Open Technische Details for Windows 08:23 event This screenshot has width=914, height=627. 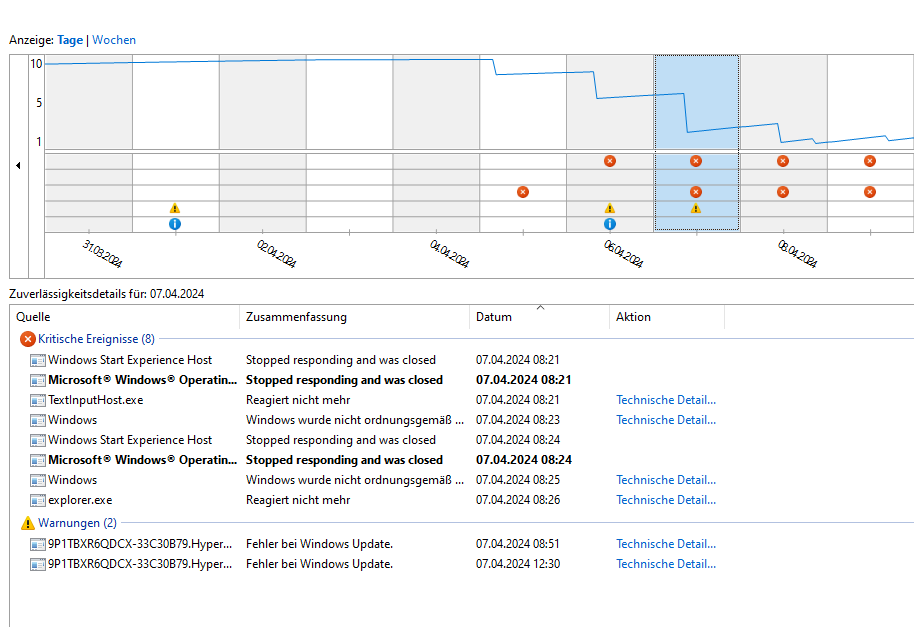tap(666, 420)
